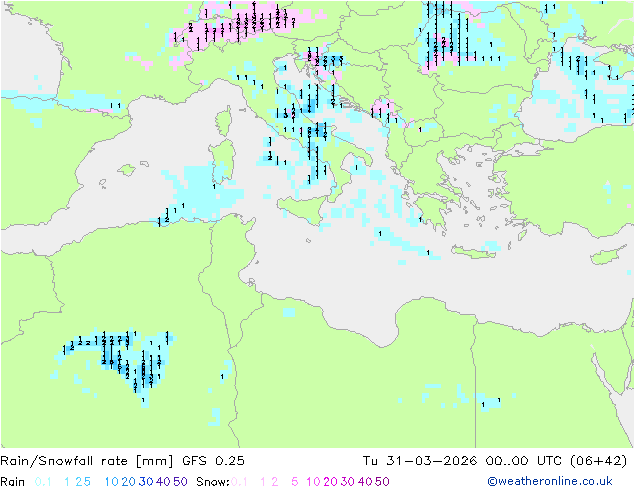Screen dimensions: 634x490
Task: Click the '(06+42)' forecast run text
Action: coord(599,461)
